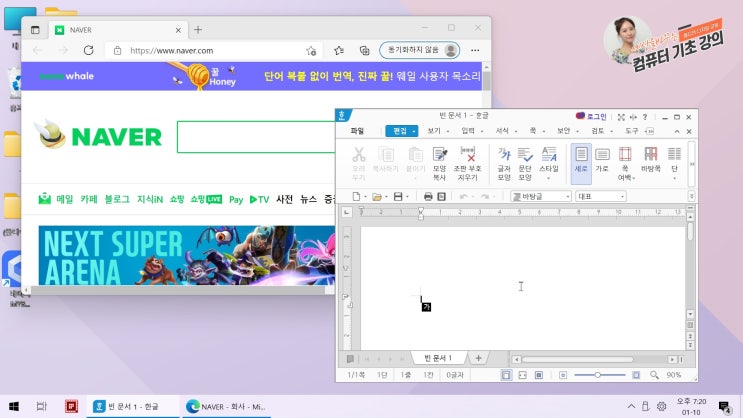The height and width of the screenshot is (418, 743).
Task: Expand dropdown arrow next to new document icon
Action: (365, 196)
